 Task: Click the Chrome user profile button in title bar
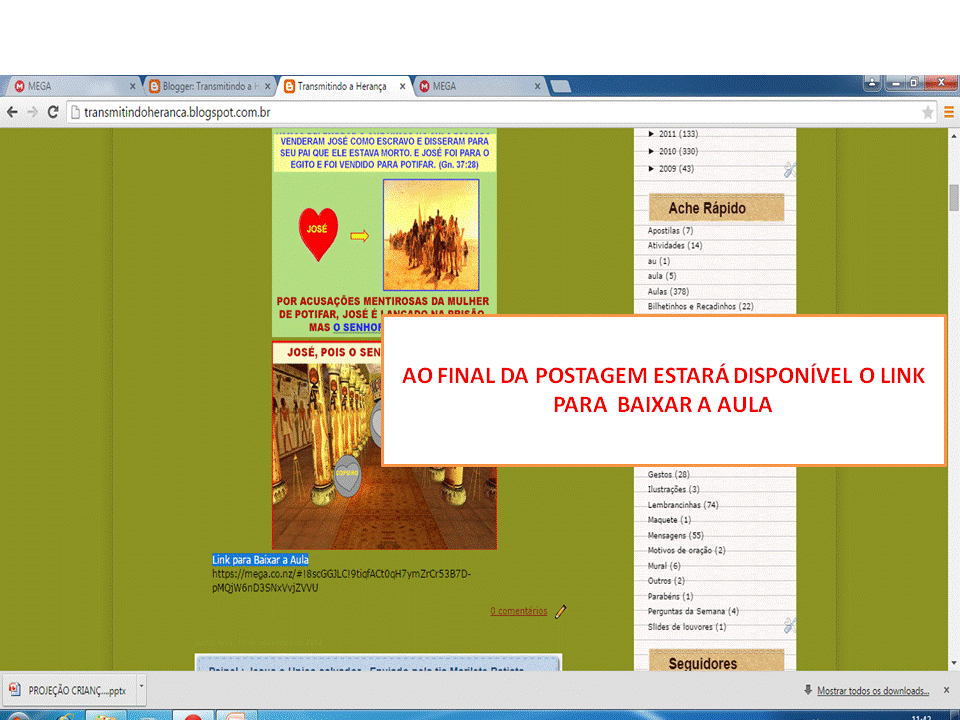click(x=872, y=83)
